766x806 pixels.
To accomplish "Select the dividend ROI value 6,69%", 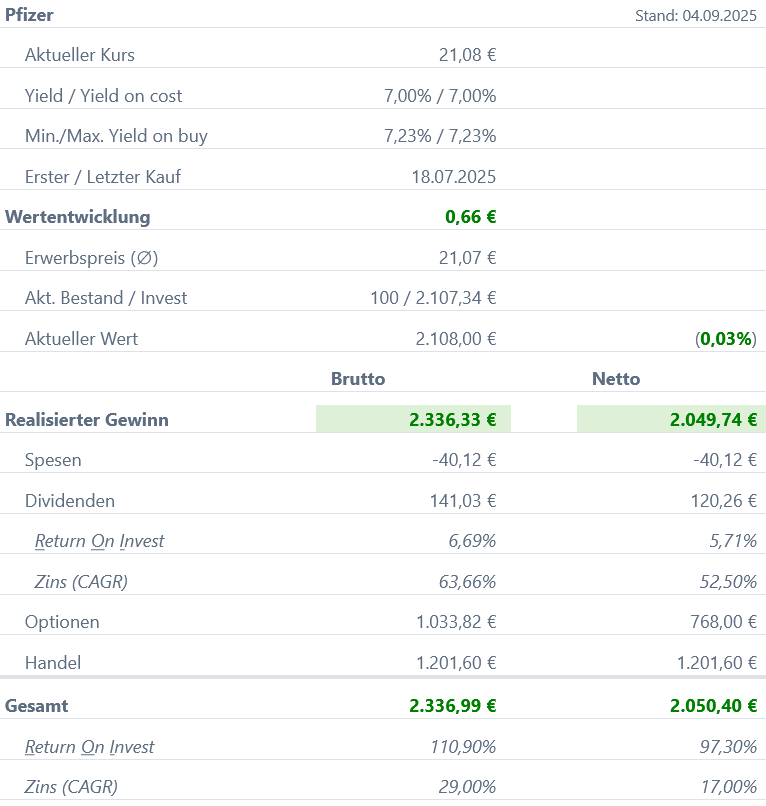I will (472, 541).
